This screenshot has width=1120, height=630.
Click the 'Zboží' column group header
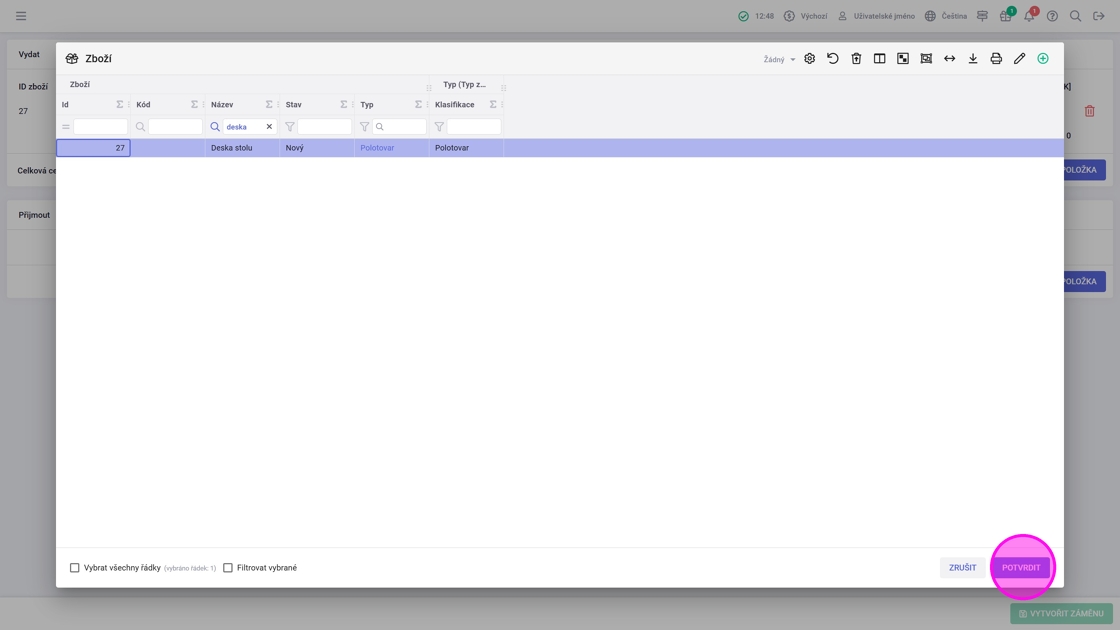click(80, 84)
